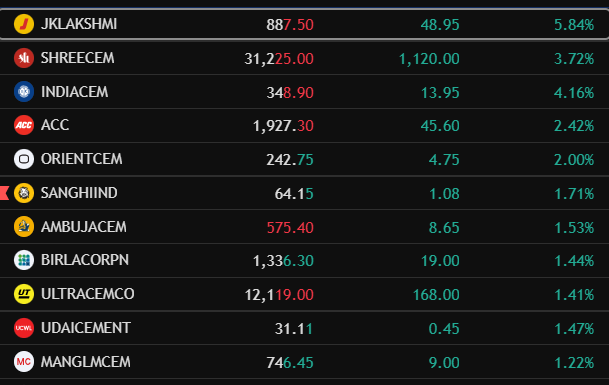Click the change value 4.75
The width and height of the screenshot is (609, 385).
coord(444,160)
